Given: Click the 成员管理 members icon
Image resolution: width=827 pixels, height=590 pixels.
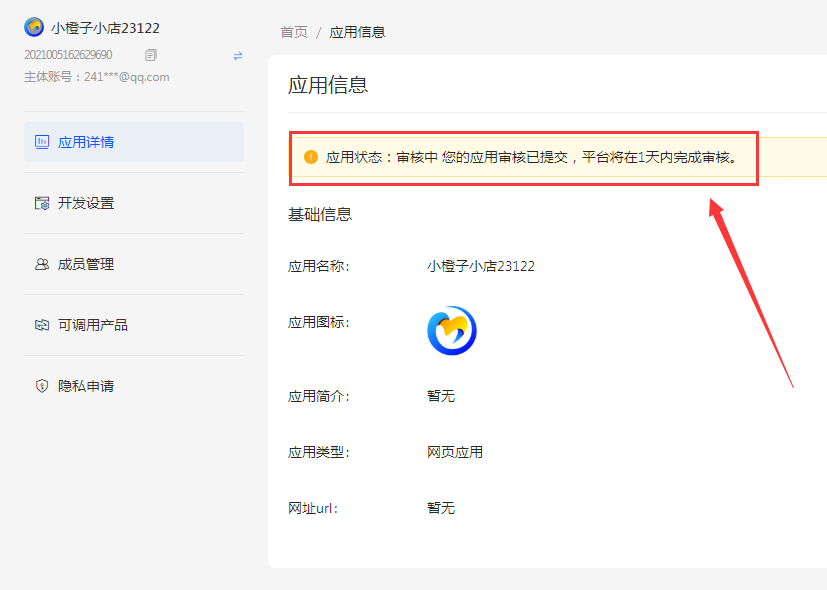Looking at the screenshot, I should point(42,263).
